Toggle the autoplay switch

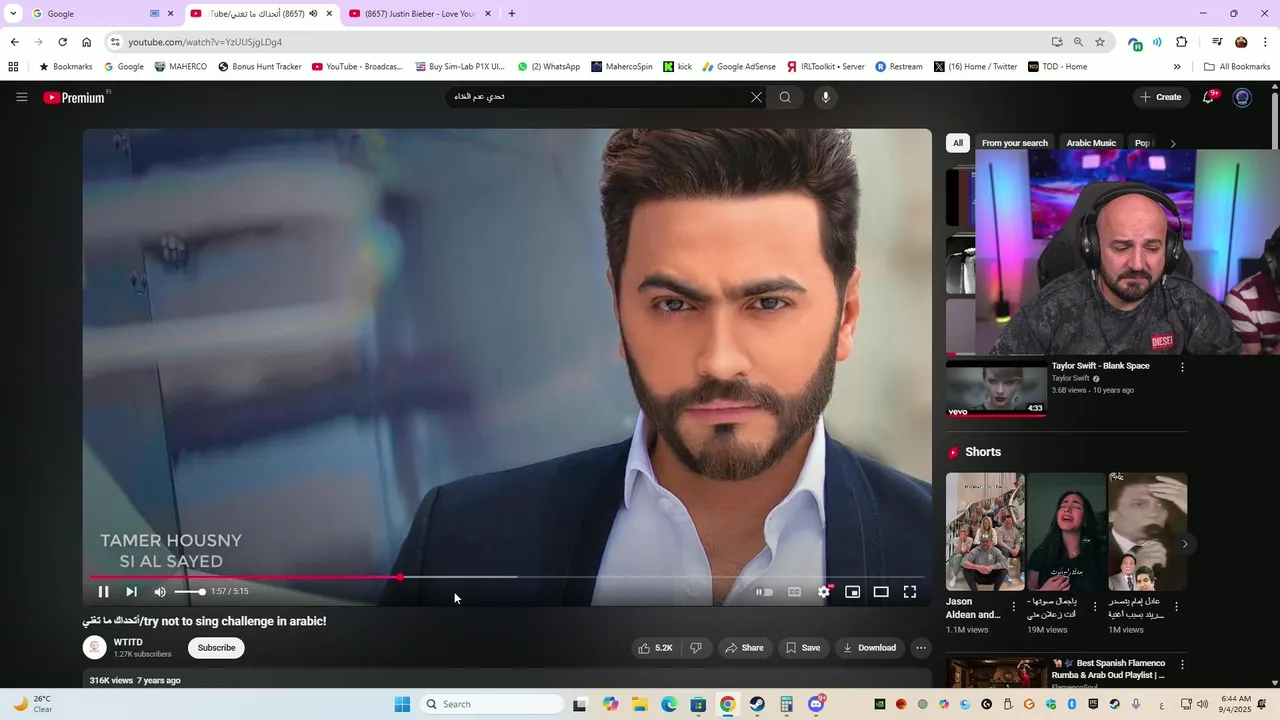(x=765, y=592)
